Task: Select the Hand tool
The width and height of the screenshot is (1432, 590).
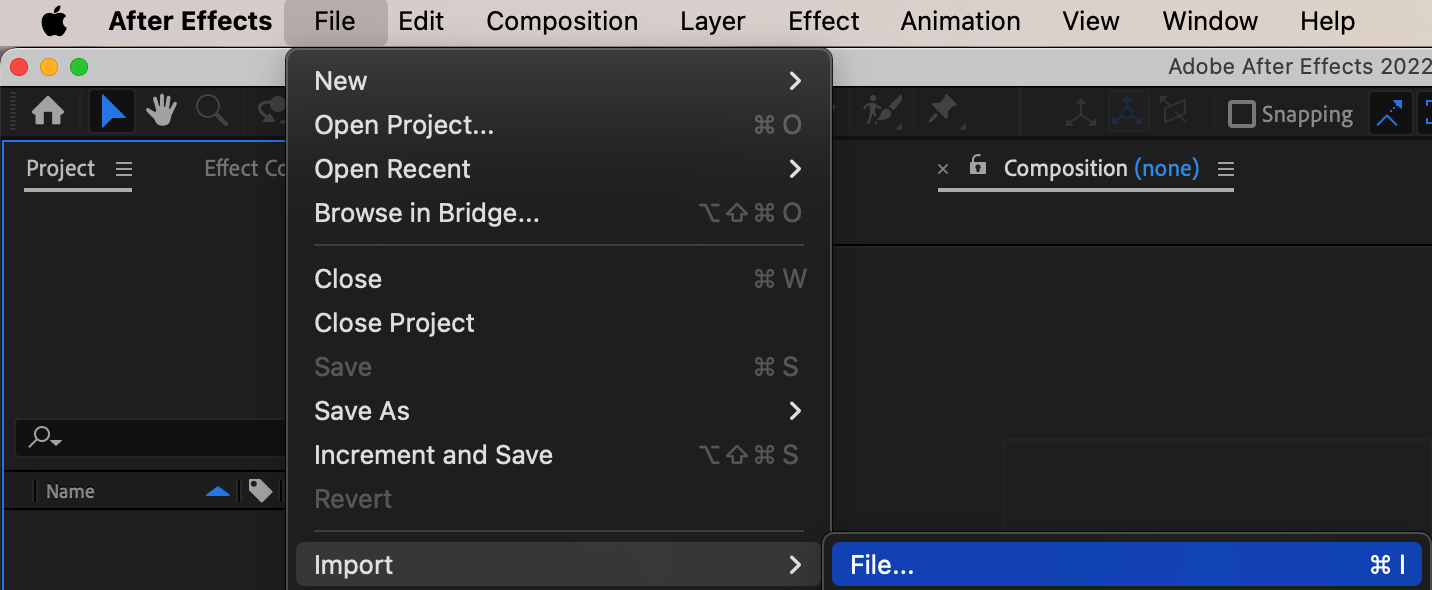Action: point(162,112)
